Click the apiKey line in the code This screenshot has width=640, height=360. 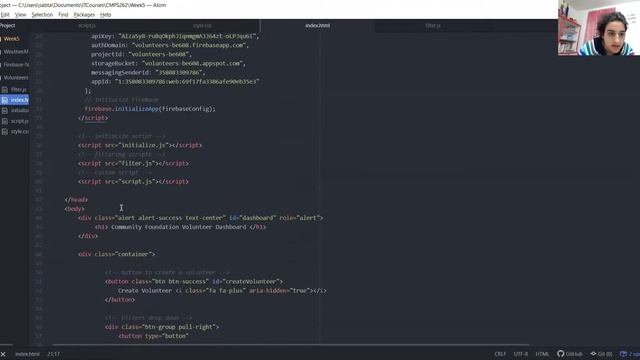[175, 36]
